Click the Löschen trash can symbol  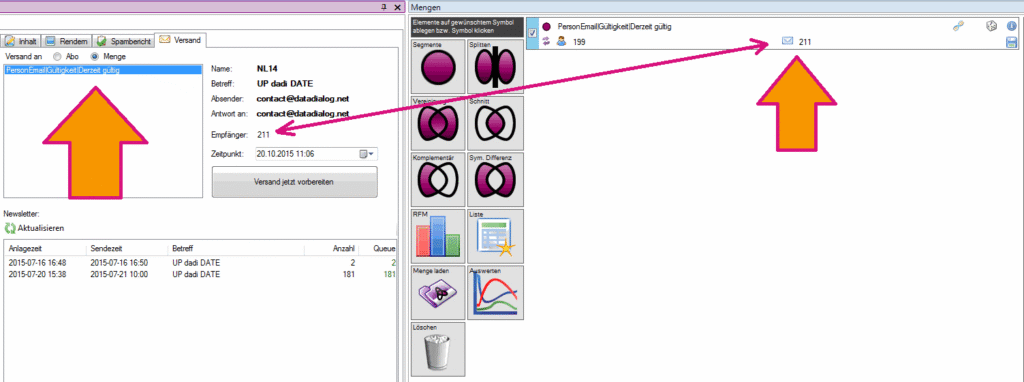[438, 349]
